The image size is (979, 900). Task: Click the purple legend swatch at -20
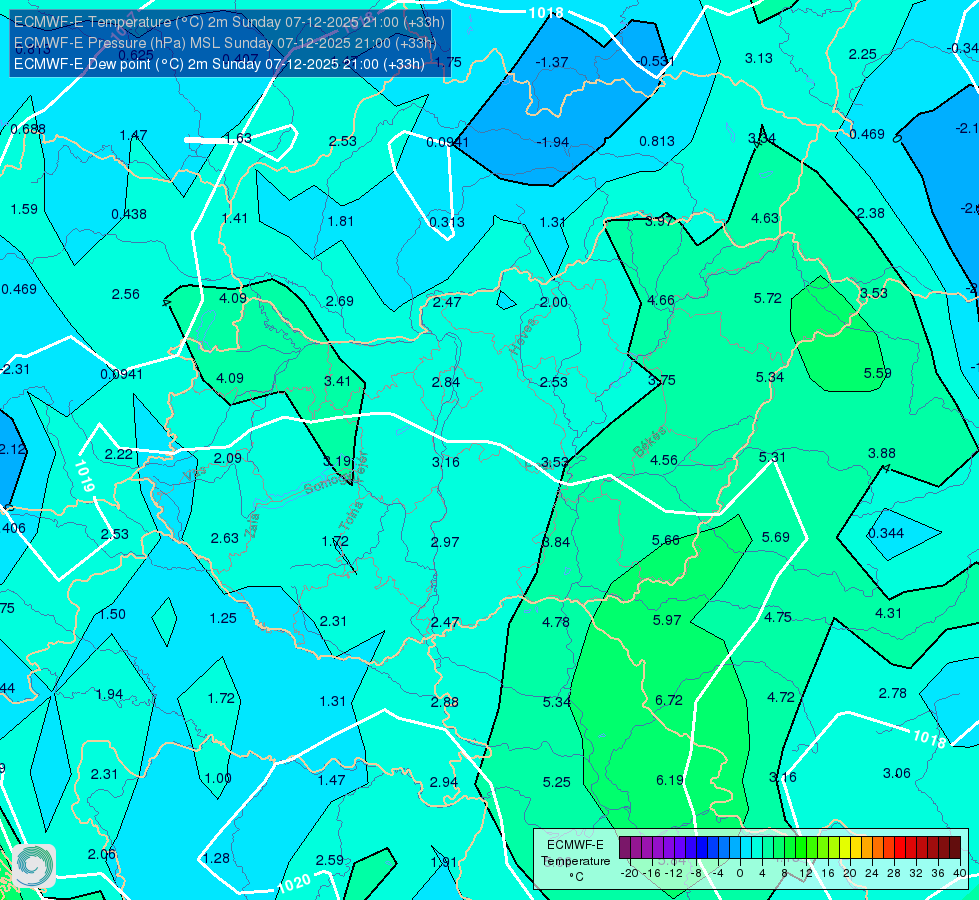(624, 848)
